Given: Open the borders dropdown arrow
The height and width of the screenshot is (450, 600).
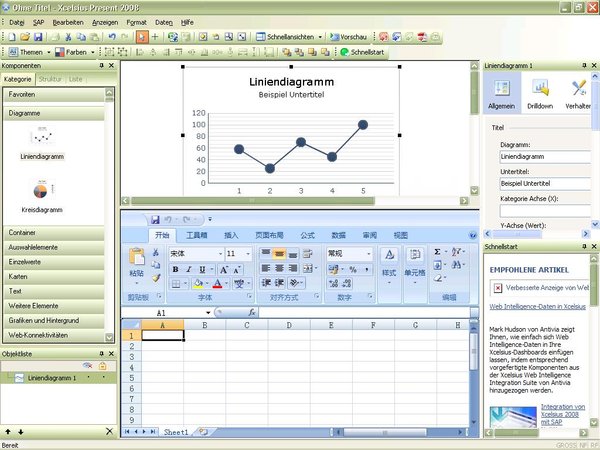Looking at the screenshot, I should click(x=186, y=284).
